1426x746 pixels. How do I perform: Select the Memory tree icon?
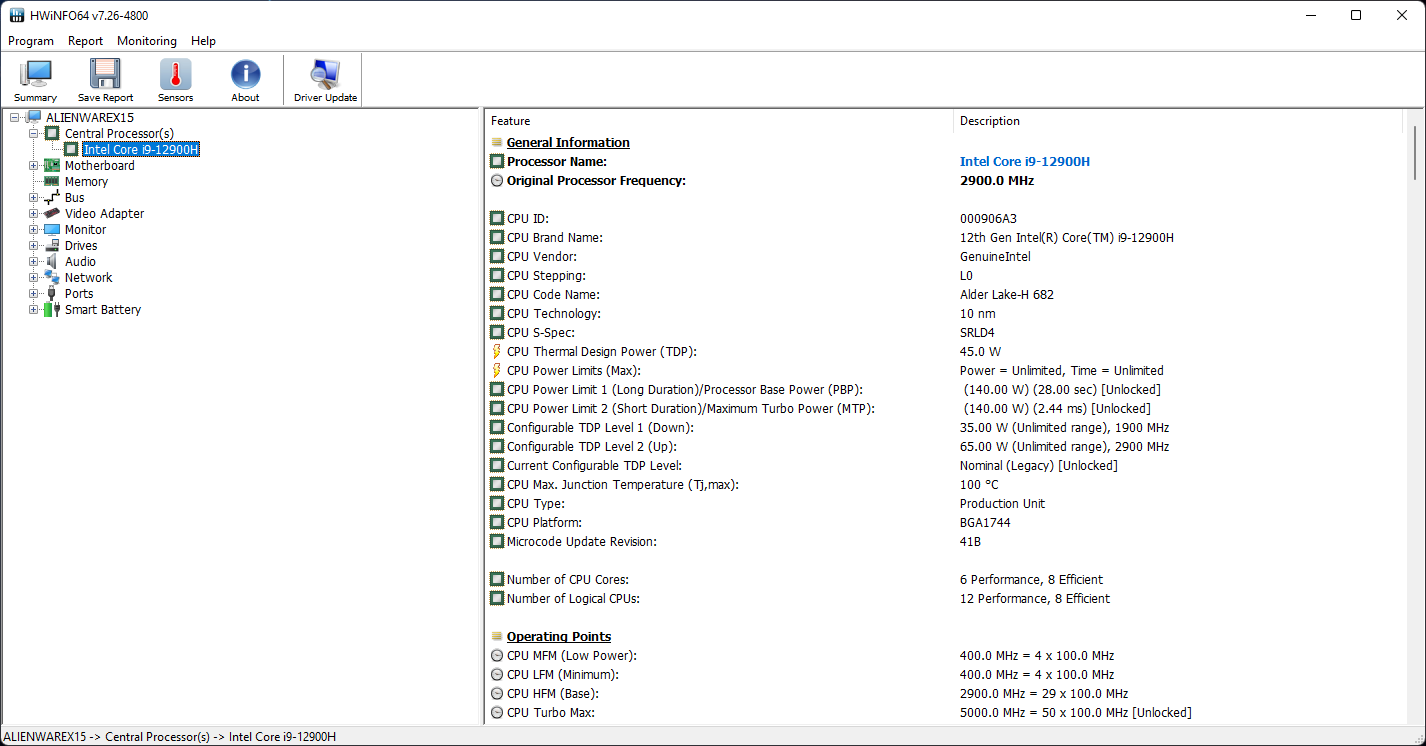point(52,182)
